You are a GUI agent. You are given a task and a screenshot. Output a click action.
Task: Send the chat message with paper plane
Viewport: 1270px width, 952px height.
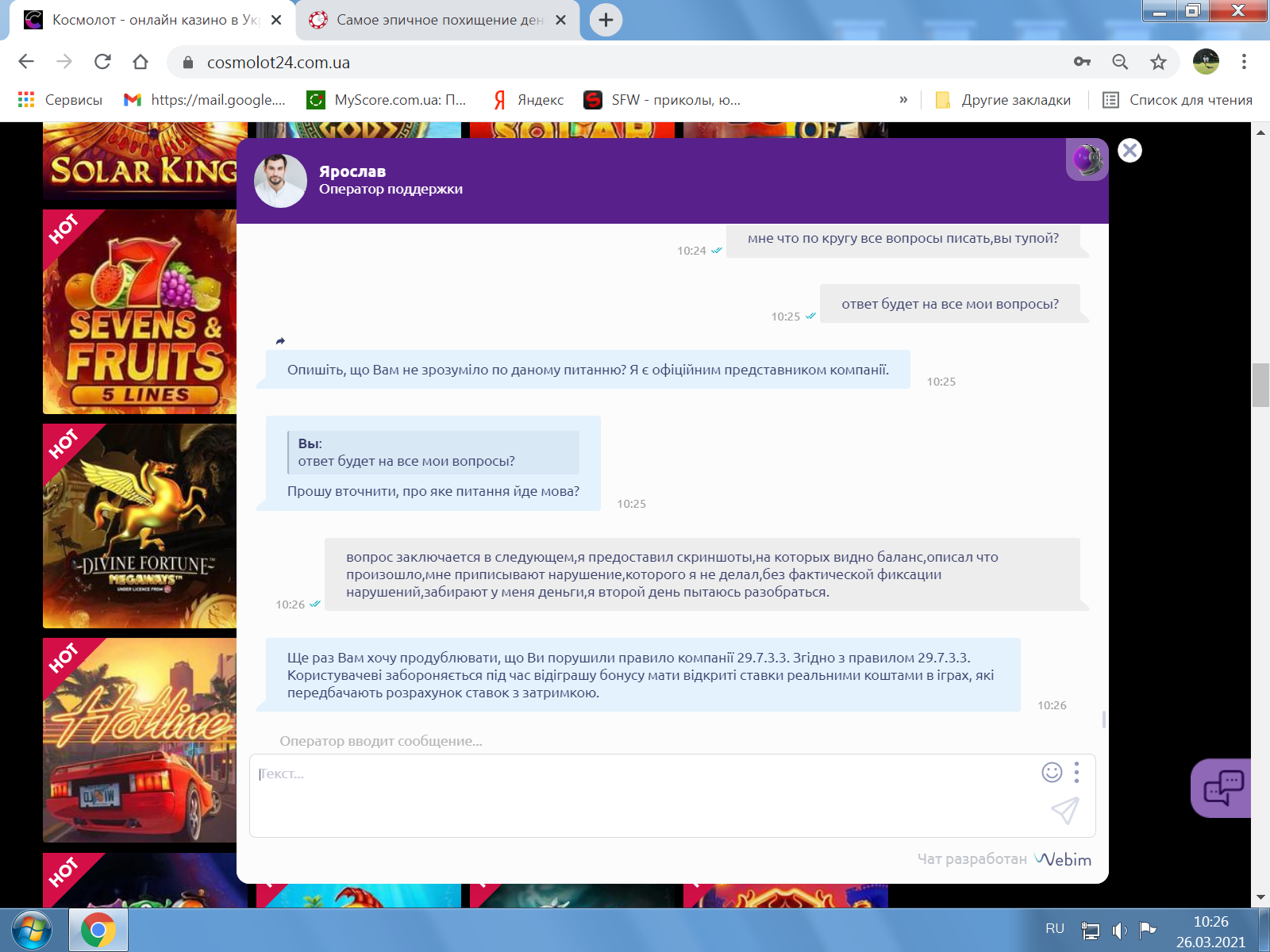point(1065,810)
